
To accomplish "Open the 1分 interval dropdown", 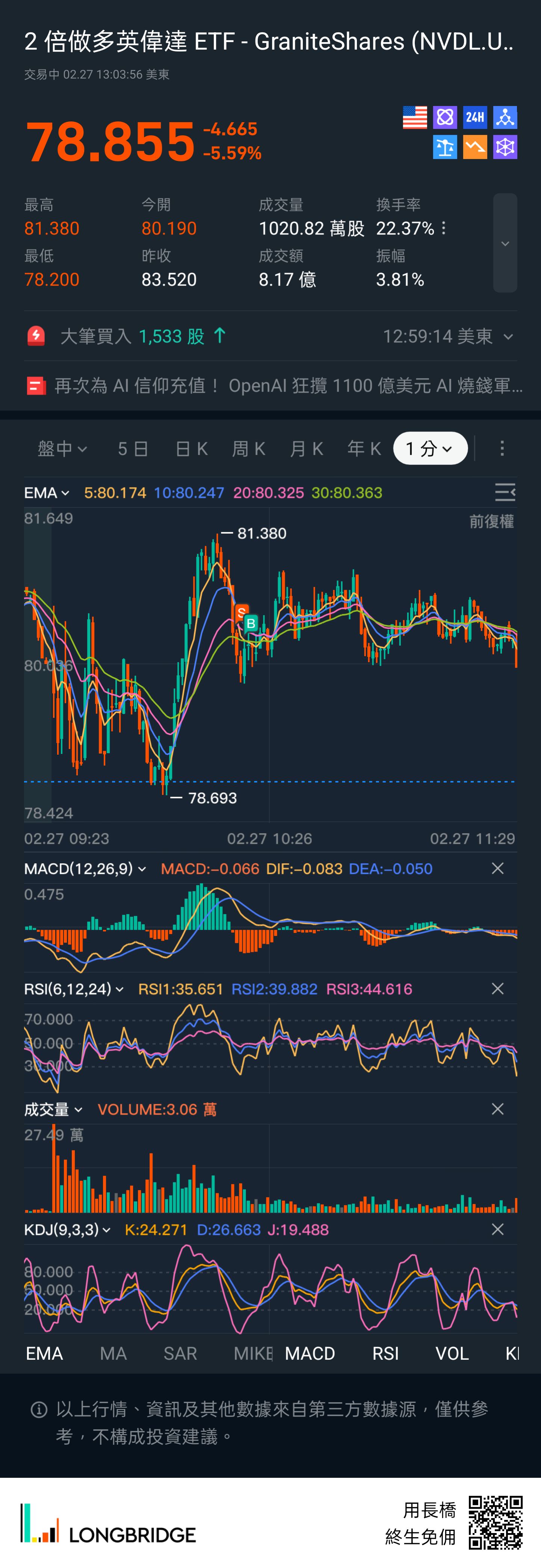I will tap(430, 449).
